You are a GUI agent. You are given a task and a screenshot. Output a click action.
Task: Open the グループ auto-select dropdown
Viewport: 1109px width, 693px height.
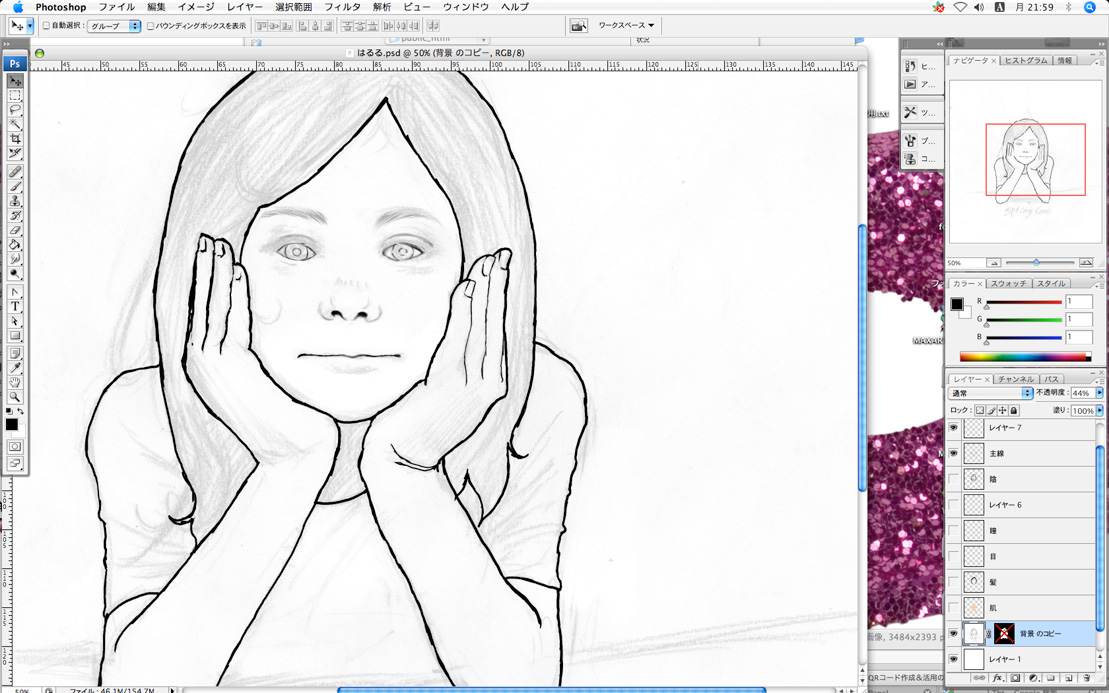114,26
